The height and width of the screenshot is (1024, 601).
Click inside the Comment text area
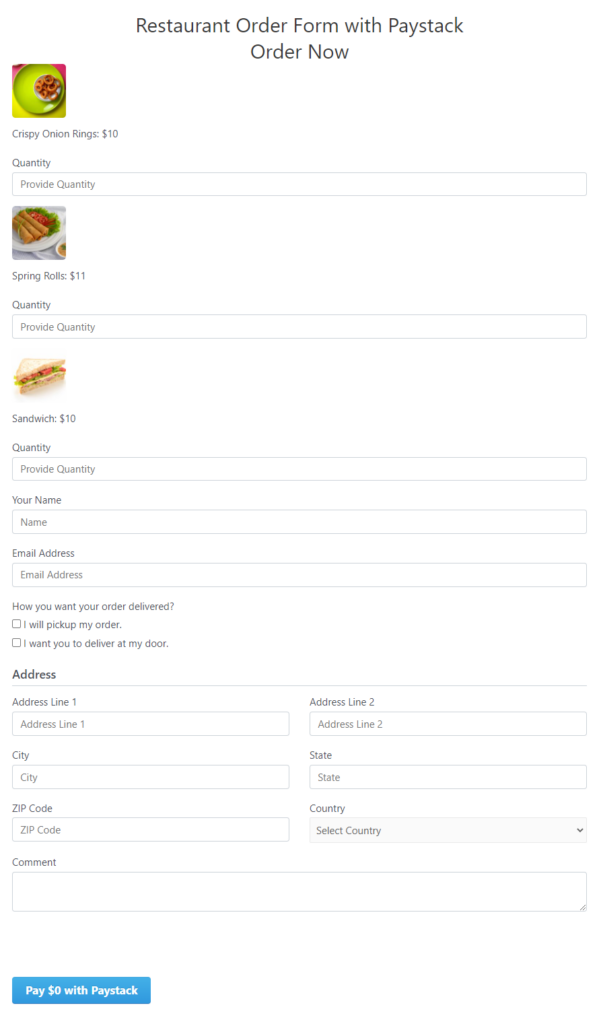(299, 891)
